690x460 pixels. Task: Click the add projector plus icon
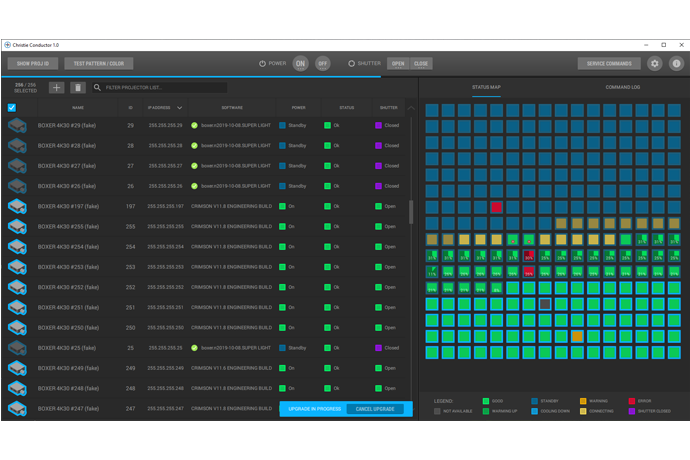click(x=56, y=88)
